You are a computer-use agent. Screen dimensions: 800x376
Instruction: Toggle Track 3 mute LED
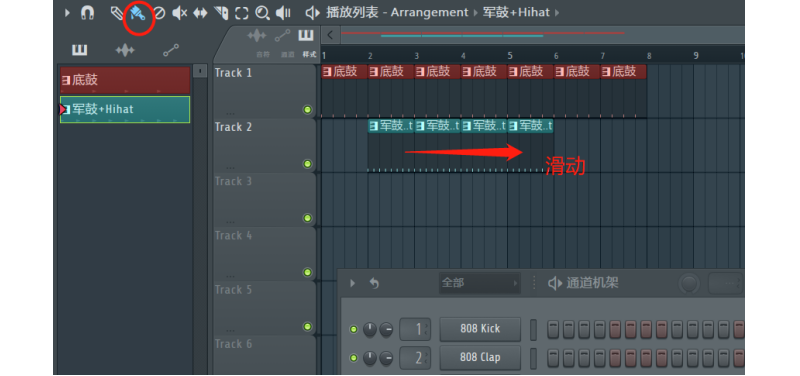click(307, 218)
